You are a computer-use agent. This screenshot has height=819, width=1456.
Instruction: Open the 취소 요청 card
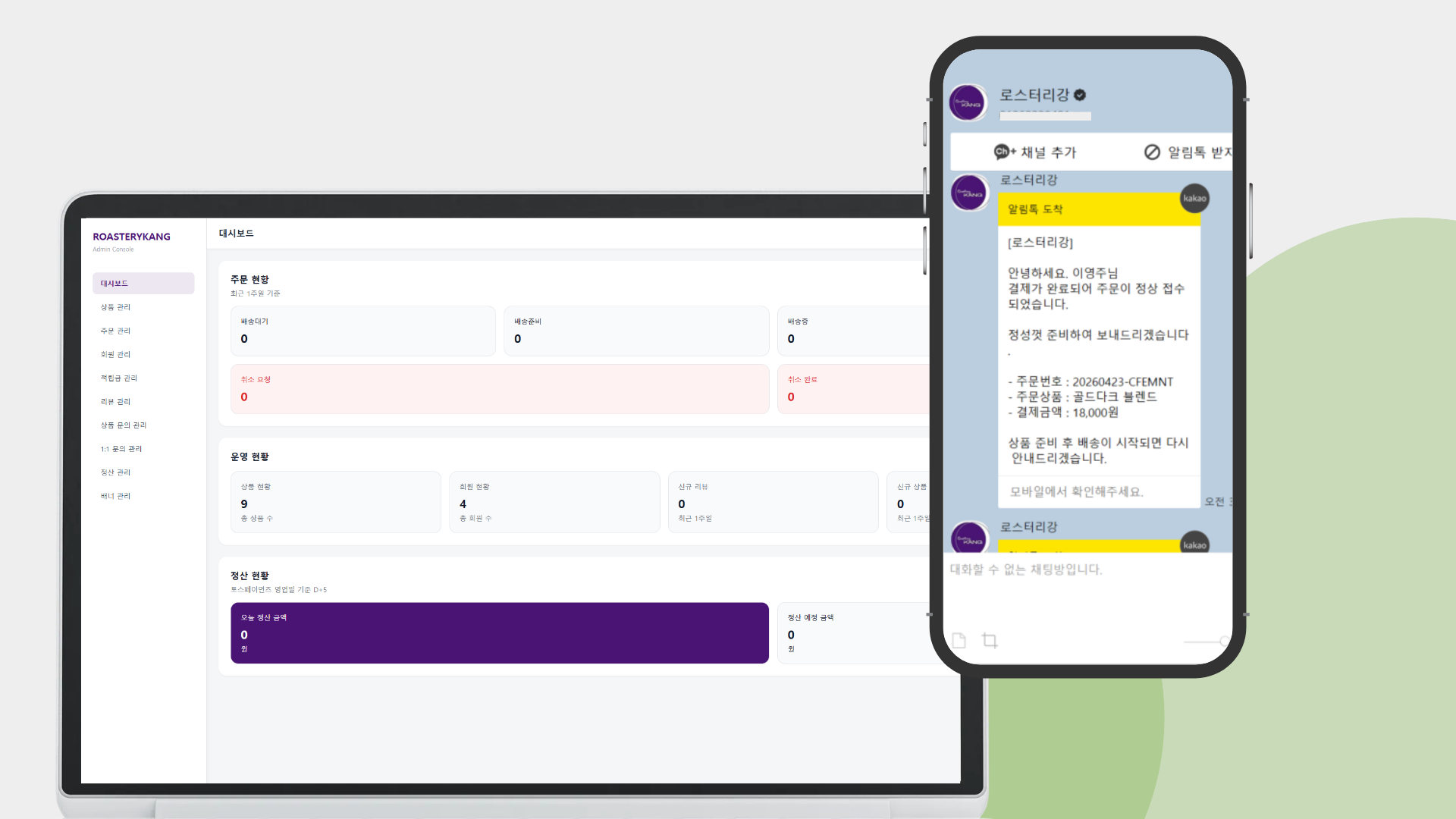pos(500,389)
